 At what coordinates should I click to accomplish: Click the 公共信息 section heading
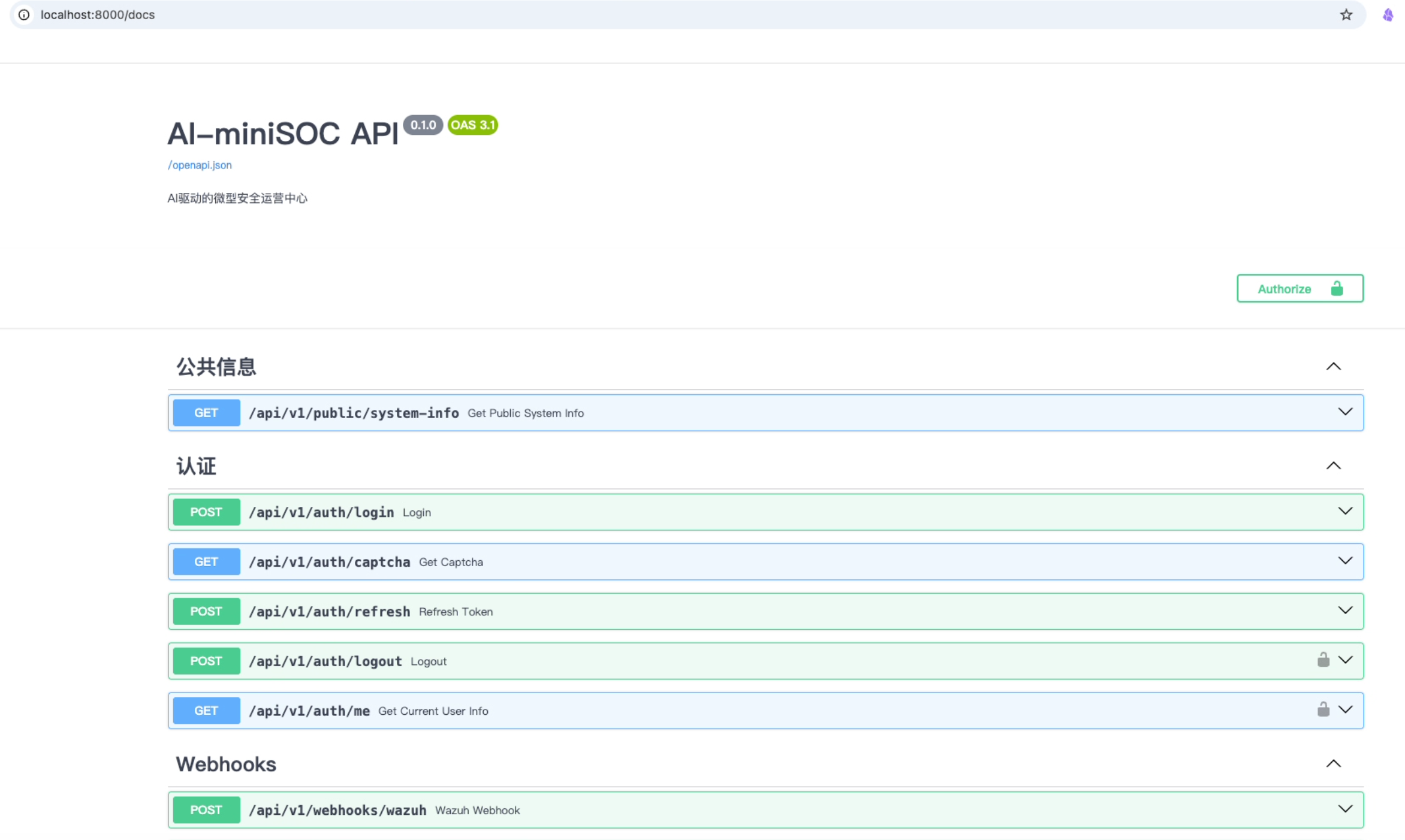coord(216,367)
